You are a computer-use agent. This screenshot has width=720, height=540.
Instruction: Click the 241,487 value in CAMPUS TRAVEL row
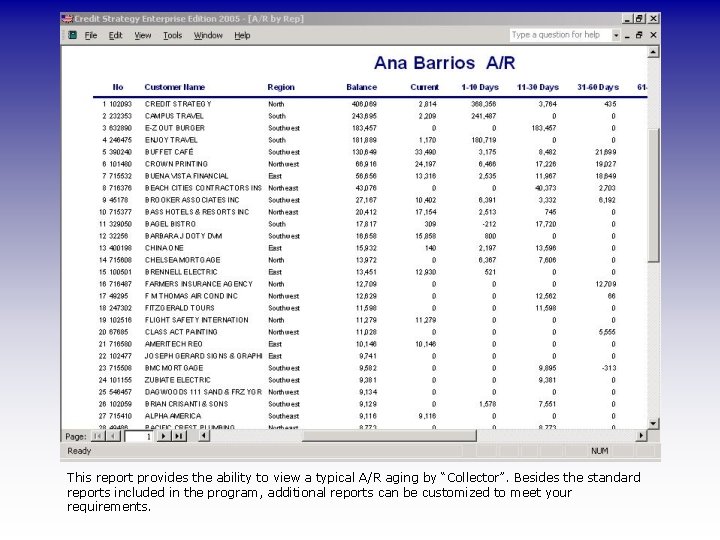[484, 116]
